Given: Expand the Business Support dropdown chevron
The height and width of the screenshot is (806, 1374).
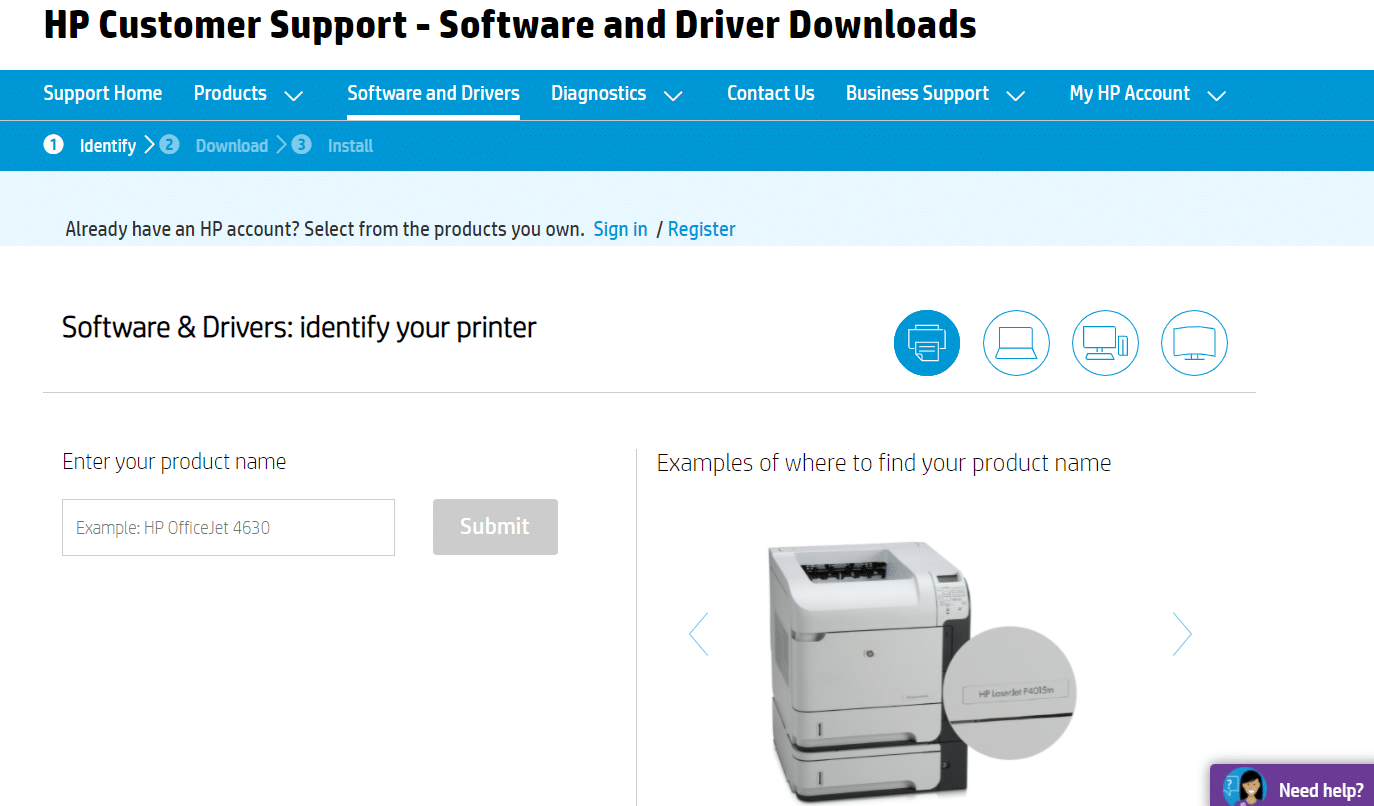Looking at the screenshot, I should 1015,96.
